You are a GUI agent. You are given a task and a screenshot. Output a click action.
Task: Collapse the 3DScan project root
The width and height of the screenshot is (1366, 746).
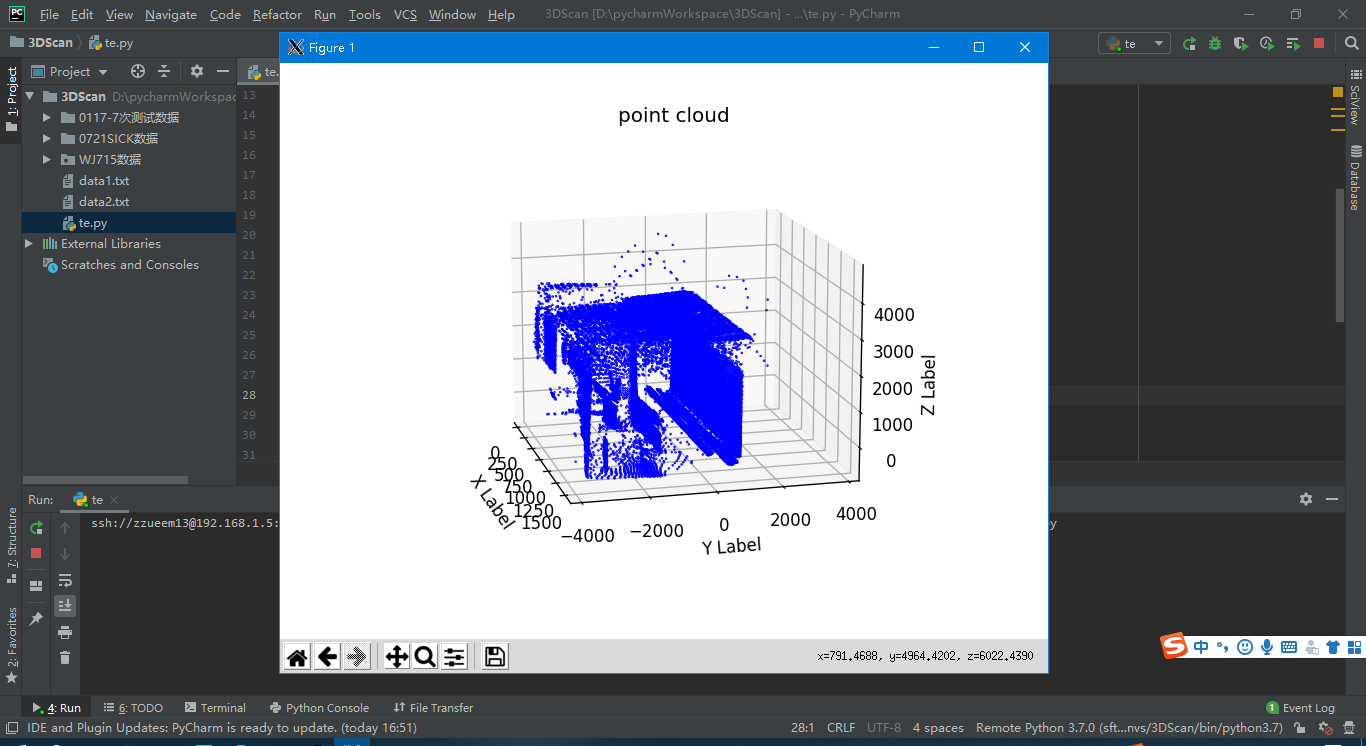coord(29,96)
